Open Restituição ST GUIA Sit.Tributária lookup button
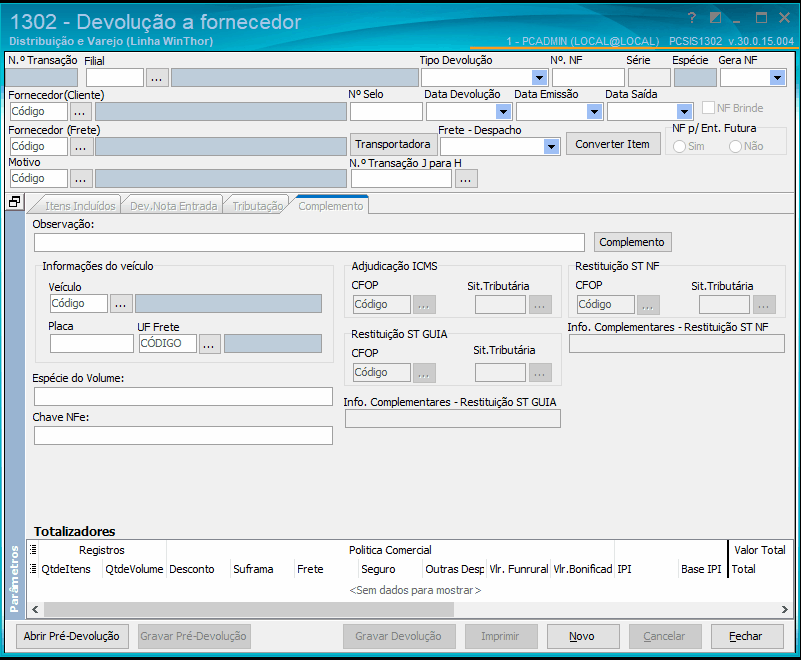 point(540,372)
